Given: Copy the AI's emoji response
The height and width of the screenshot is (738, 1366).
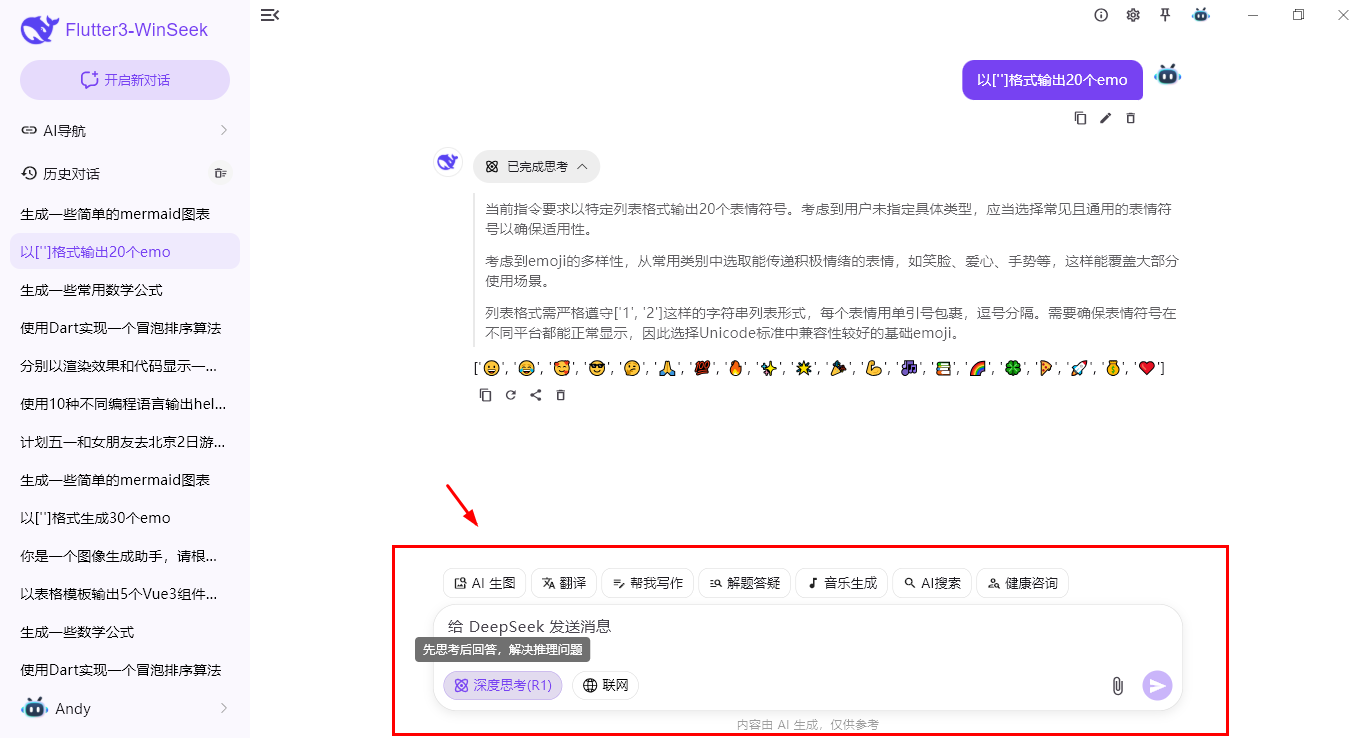Looking at the screenshot, I should tap(485, 394).
